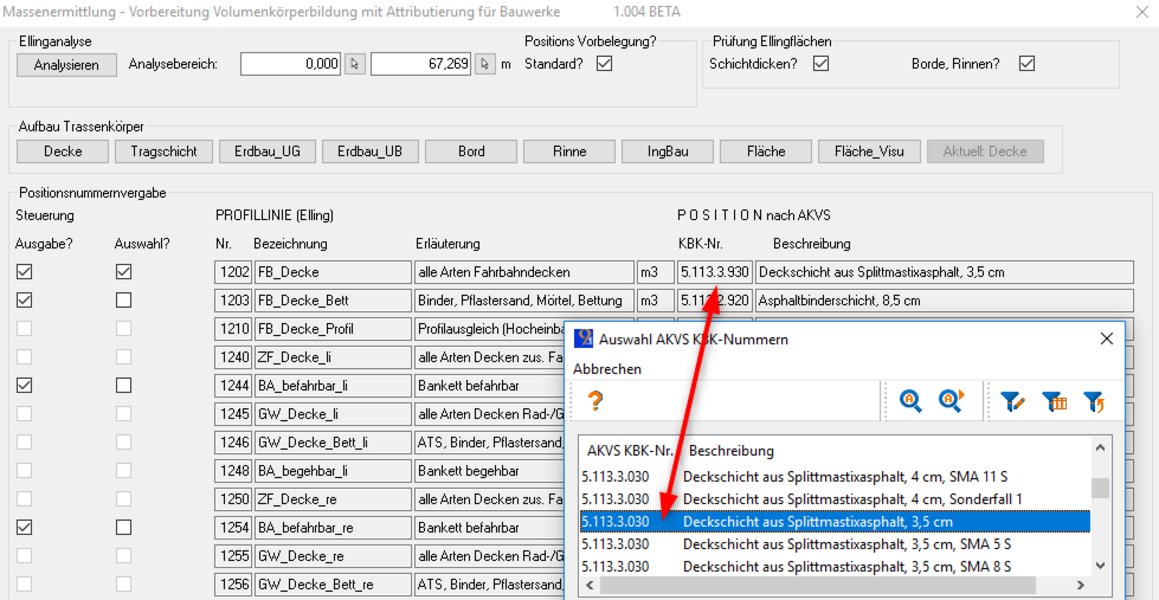Click Beschreibung field Asphaltbinderschicht, 8,5 cm
This screenshot has width=1159, height=600.
click(944, 300)
